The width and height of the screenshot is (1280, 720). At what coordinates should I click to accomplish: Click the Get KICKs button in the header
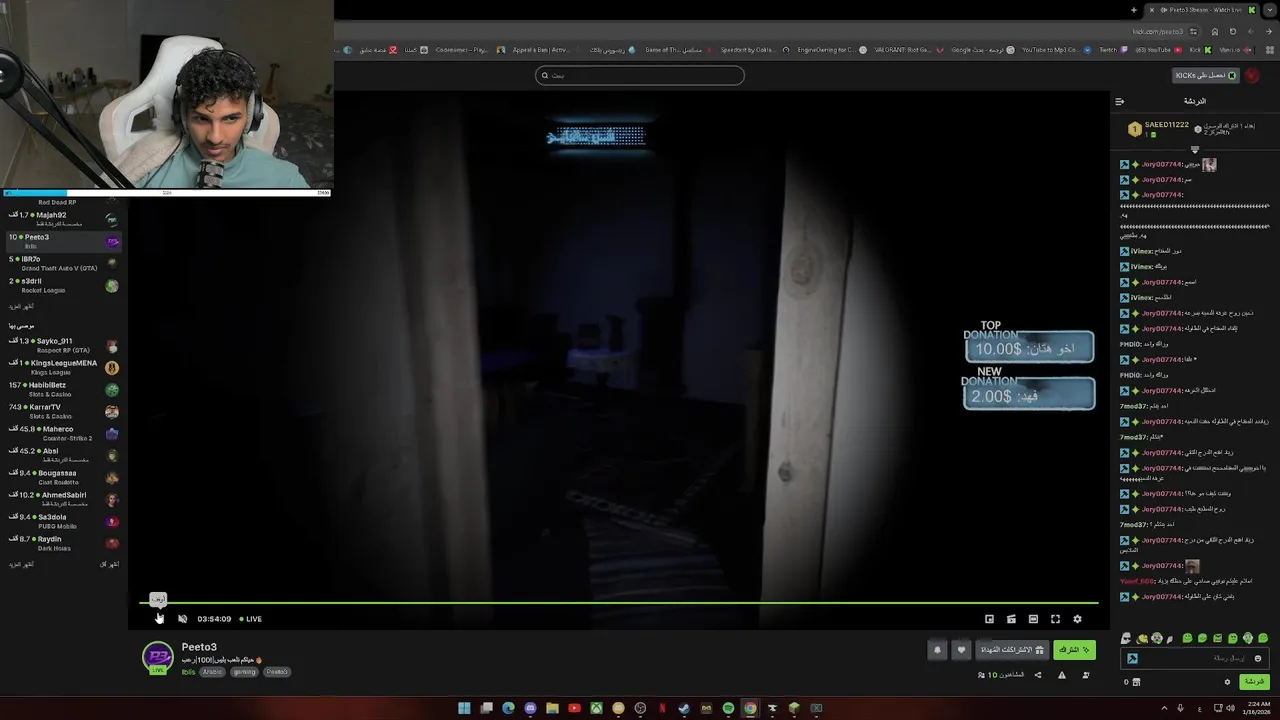tap(1206, 75)
